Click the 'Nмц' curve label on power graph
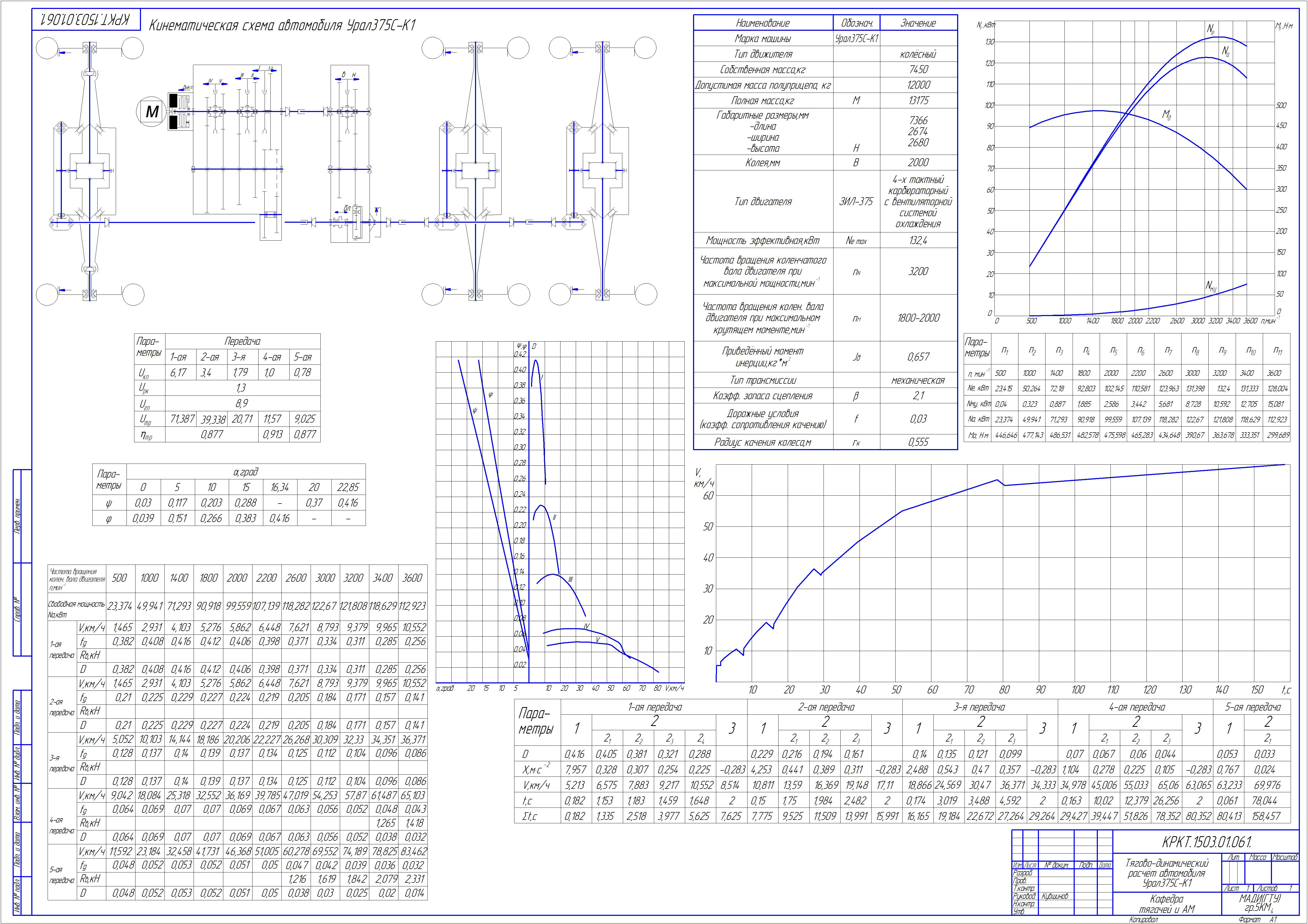This screenshot has width=1308, height=924. coord(1211,287)
